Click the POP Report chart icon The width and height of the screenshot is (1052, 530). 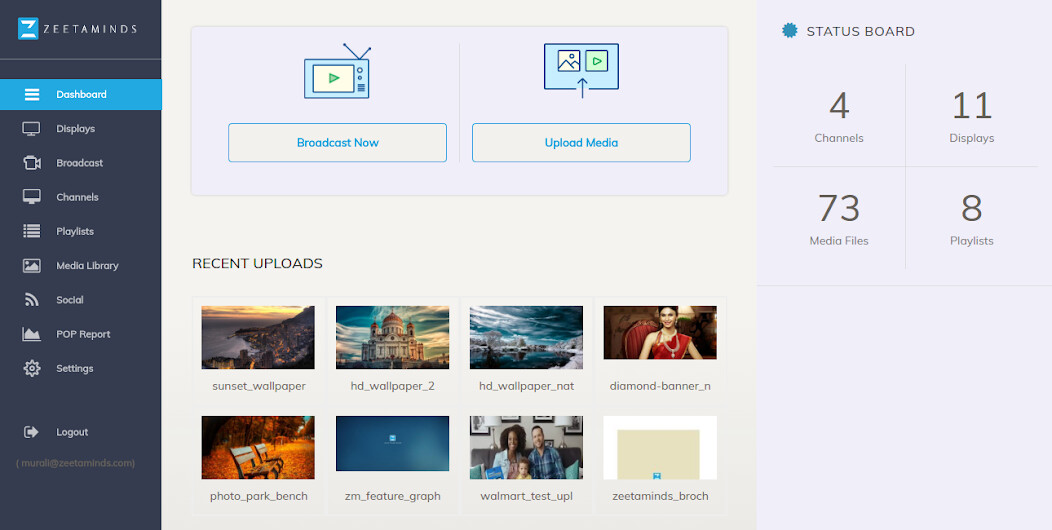pyautogui.click(x=32, y=334)
